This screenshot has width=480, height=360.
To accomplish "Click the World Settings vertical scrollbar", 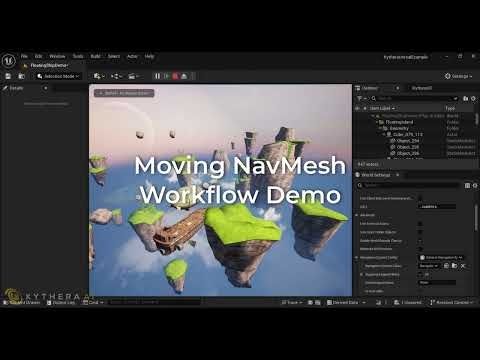I will click(x=477, y=217).
